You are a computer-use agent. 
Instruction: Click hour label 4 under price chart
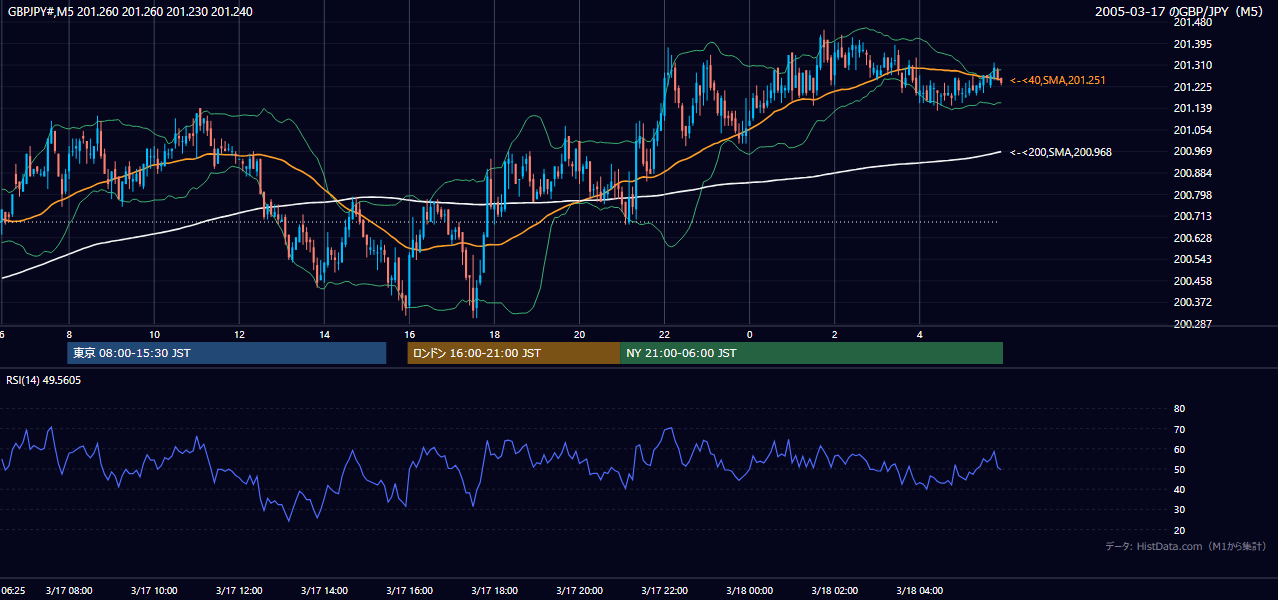[919, 334]
